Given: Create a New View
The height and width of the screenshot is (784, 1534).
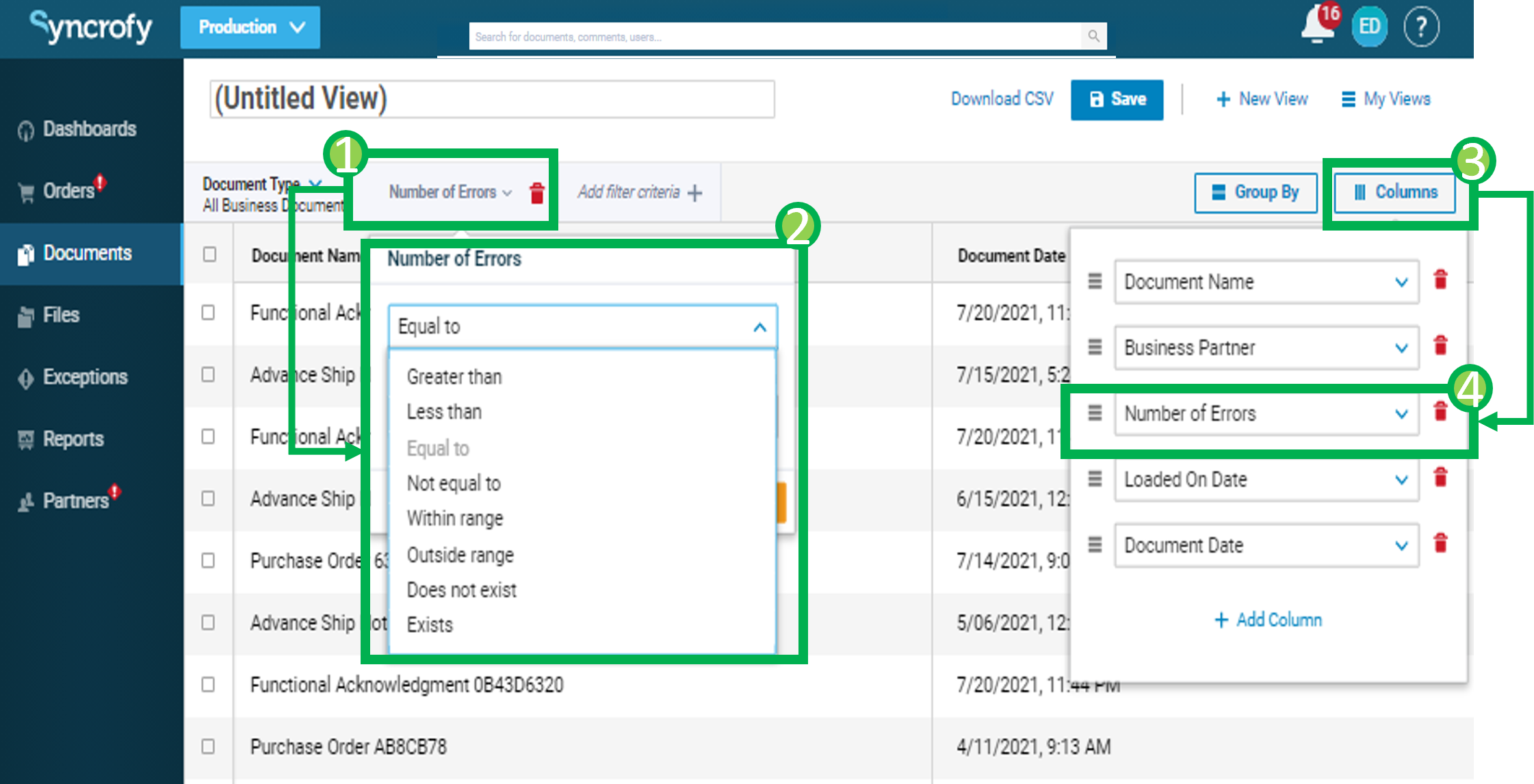Looking at the screenshot, I should click(x=1262, y=99).
